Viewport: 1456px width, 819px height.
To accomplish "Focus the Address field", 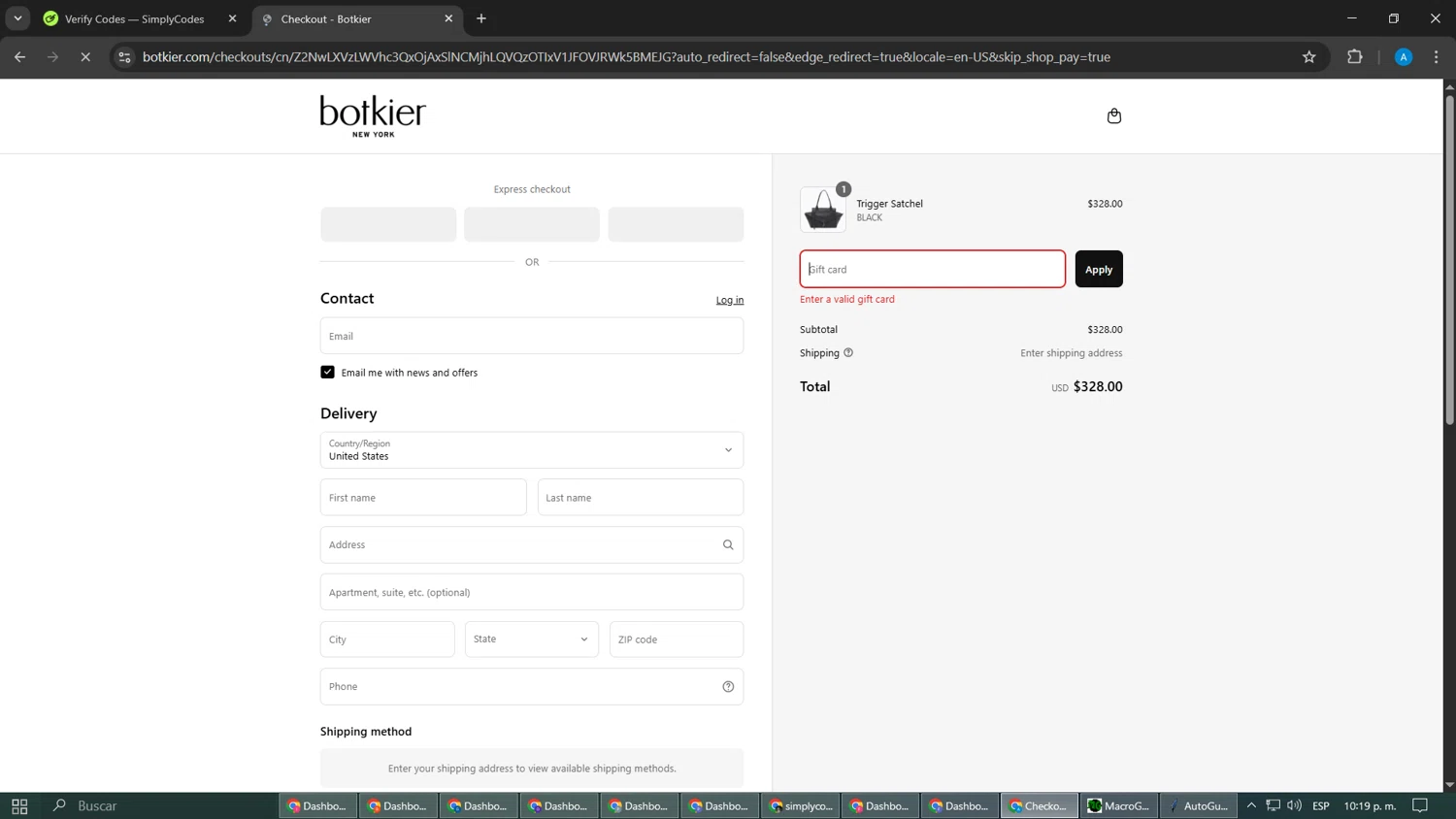I will pyautogui.click(x=532, y=545).
